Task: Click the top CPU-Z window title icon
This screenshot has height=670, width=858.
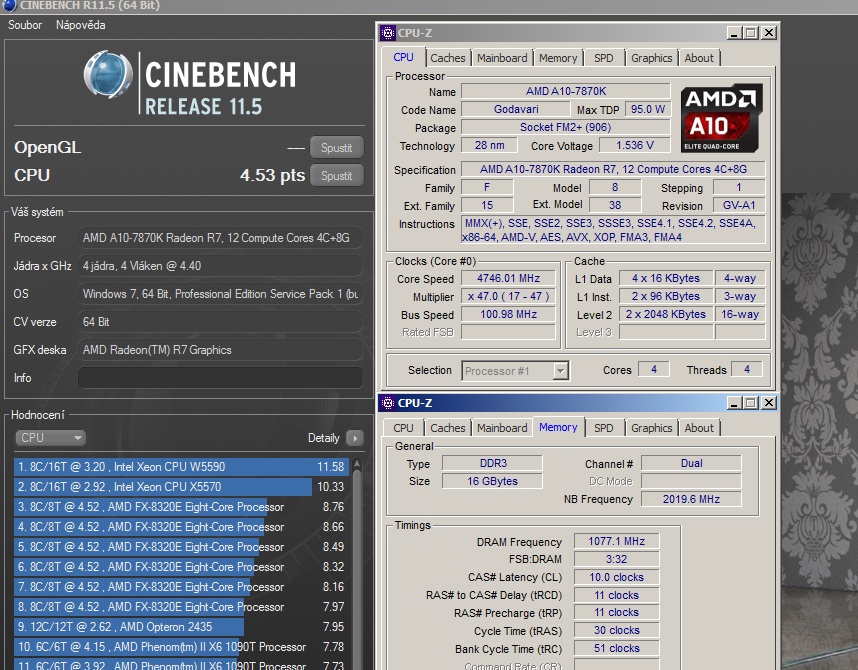Action: point(388,33)
